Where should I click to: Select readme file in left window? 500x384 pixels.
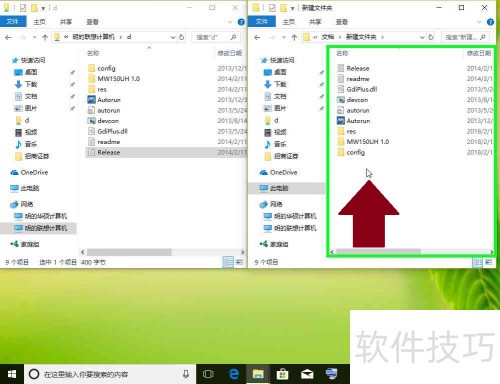pos(104,142)
